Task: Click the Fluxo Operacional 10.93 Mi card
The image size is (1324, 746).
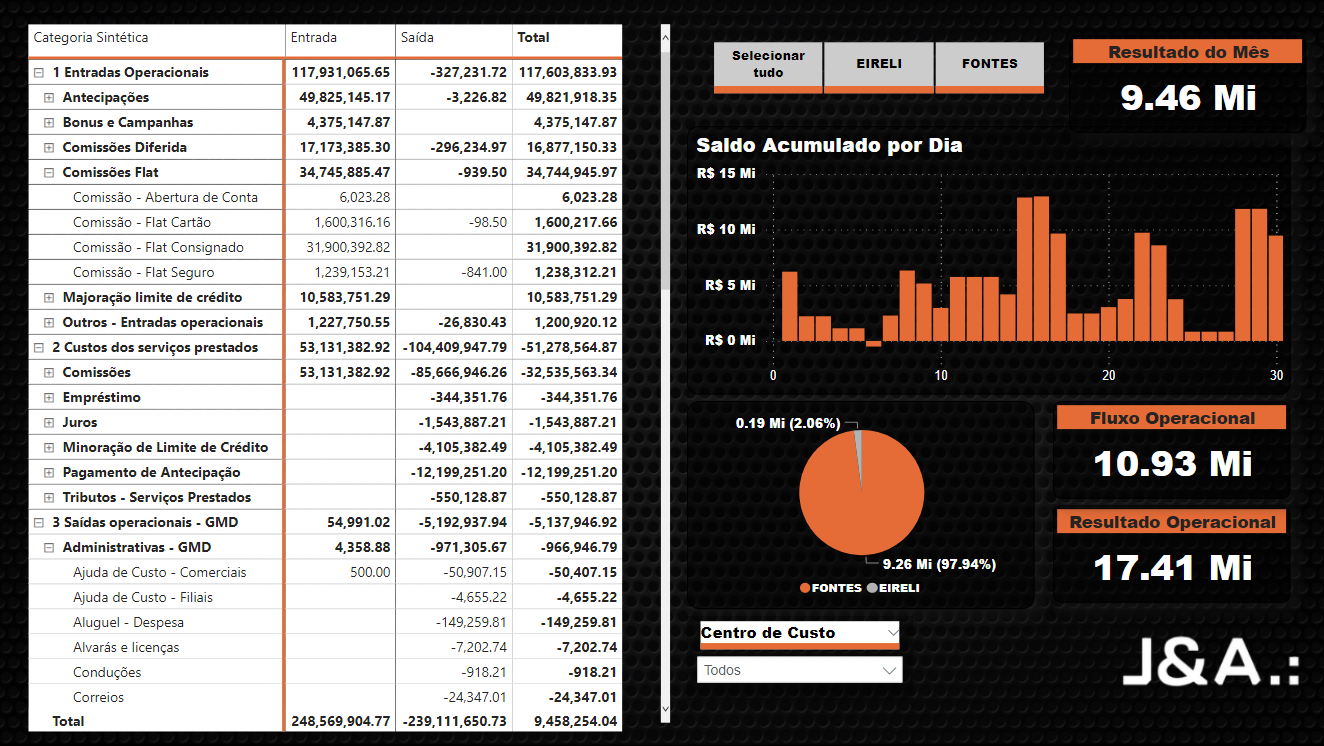Action: click(1172, 451)
